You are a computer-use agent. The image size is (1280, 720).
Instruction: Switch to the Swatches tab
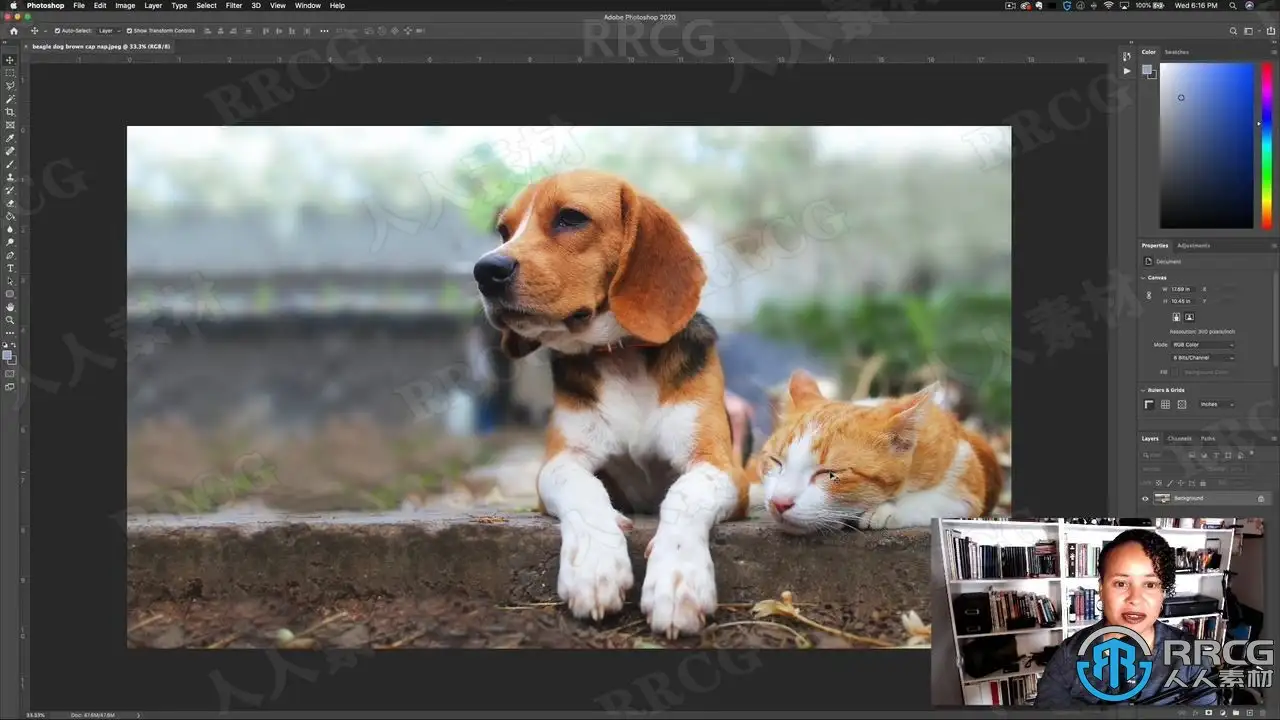click(1177, 52)
